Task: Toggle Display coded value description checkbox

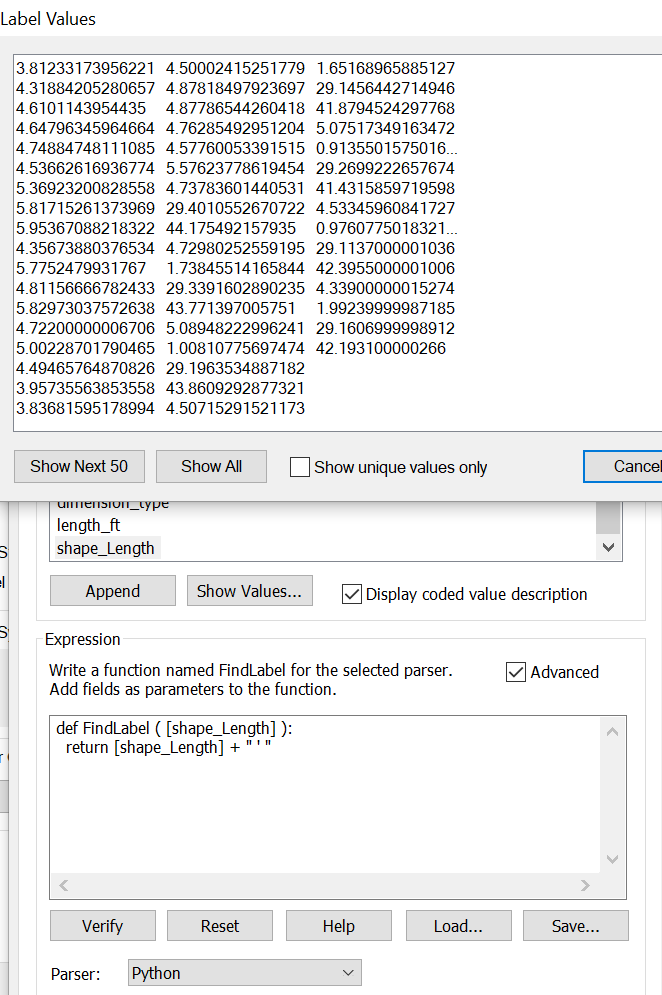Action: click(x=352, y=594)
